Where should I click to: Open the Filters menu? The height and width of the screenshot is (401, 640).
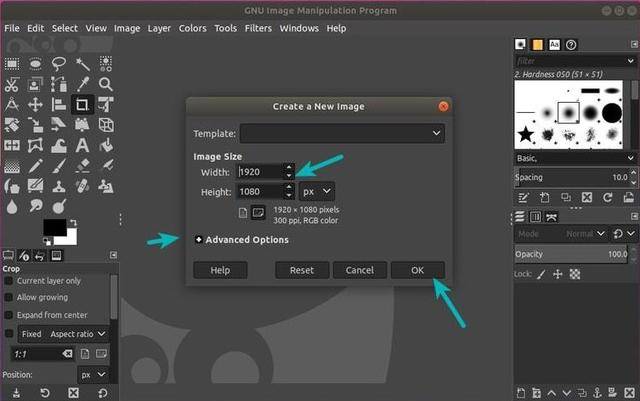click(x=258, y=28)
